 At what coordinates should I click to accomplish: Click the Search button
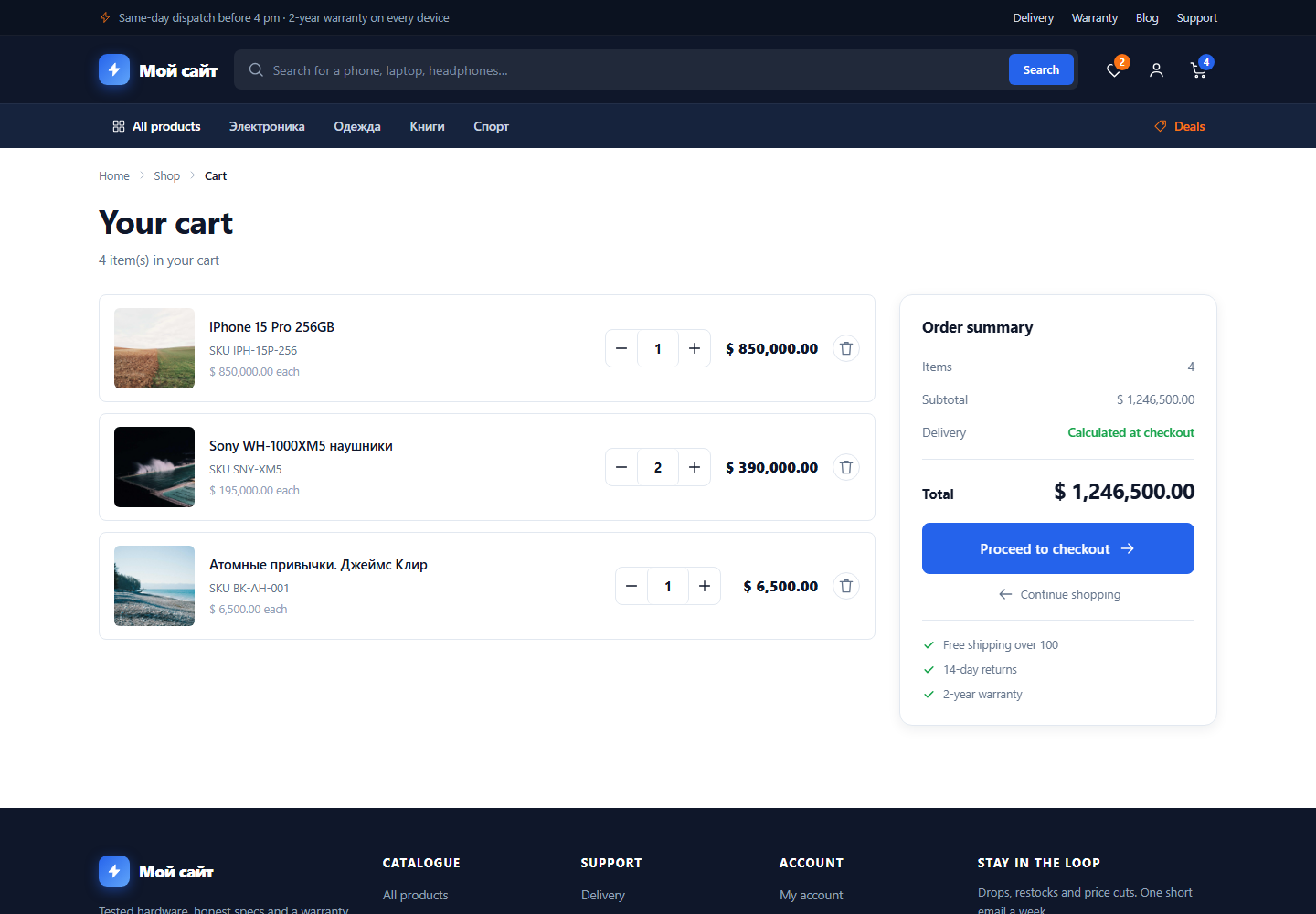pos(1041,69)
